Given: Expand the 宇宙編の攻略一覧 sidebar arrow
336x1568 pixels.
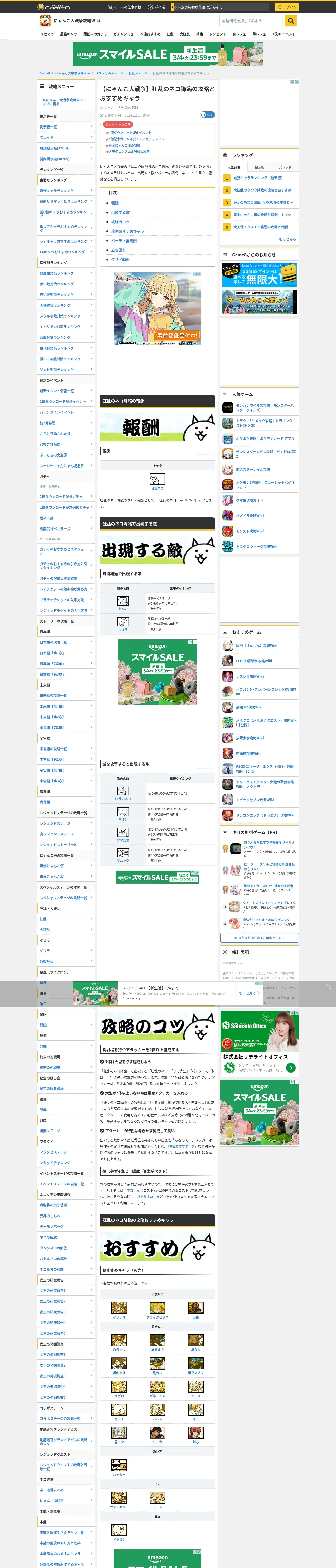Looking at the screenshot, I should tap(92, 749).
